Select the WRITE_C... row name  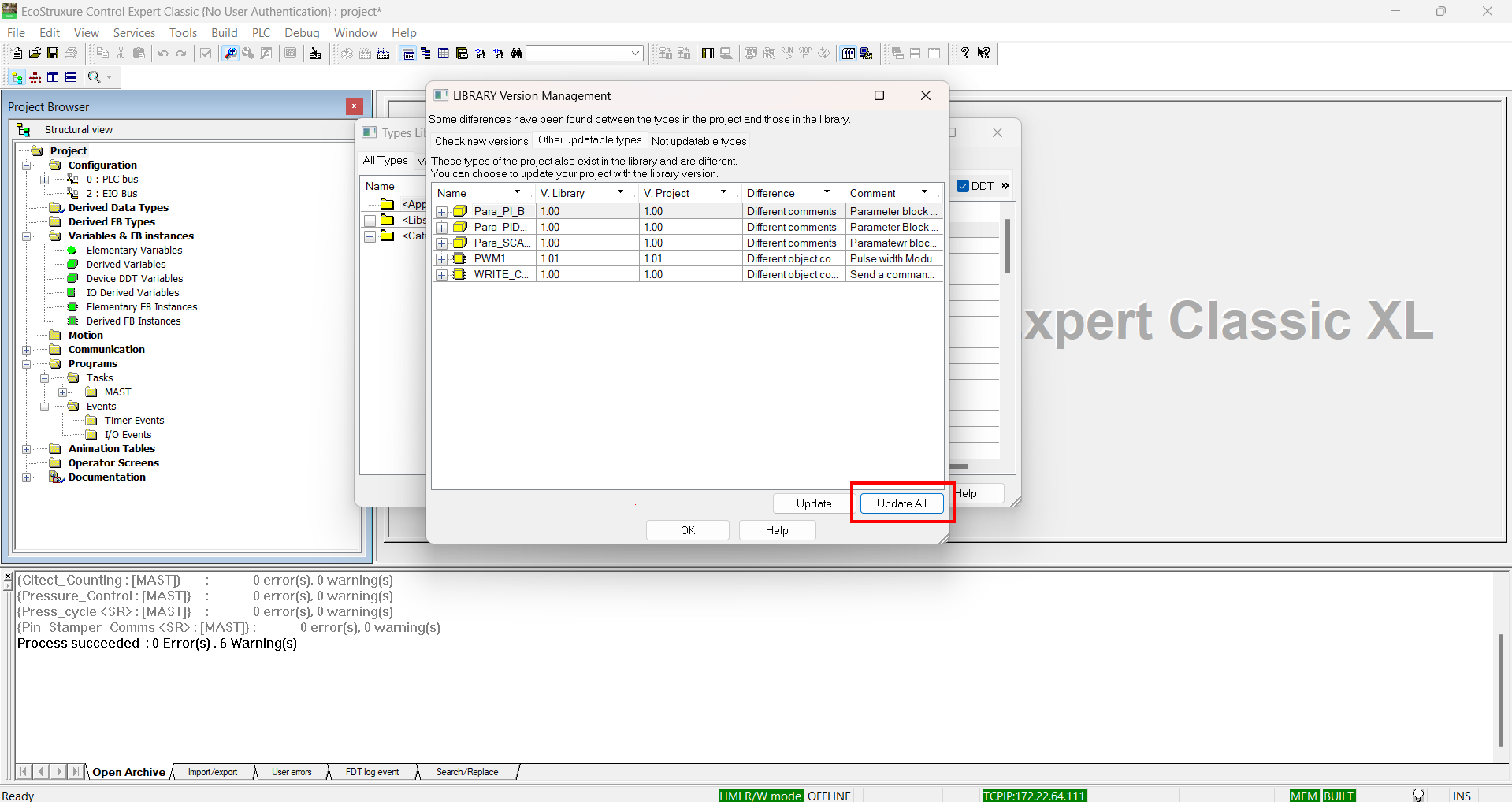pyautogui.click(x=501, y=274)
